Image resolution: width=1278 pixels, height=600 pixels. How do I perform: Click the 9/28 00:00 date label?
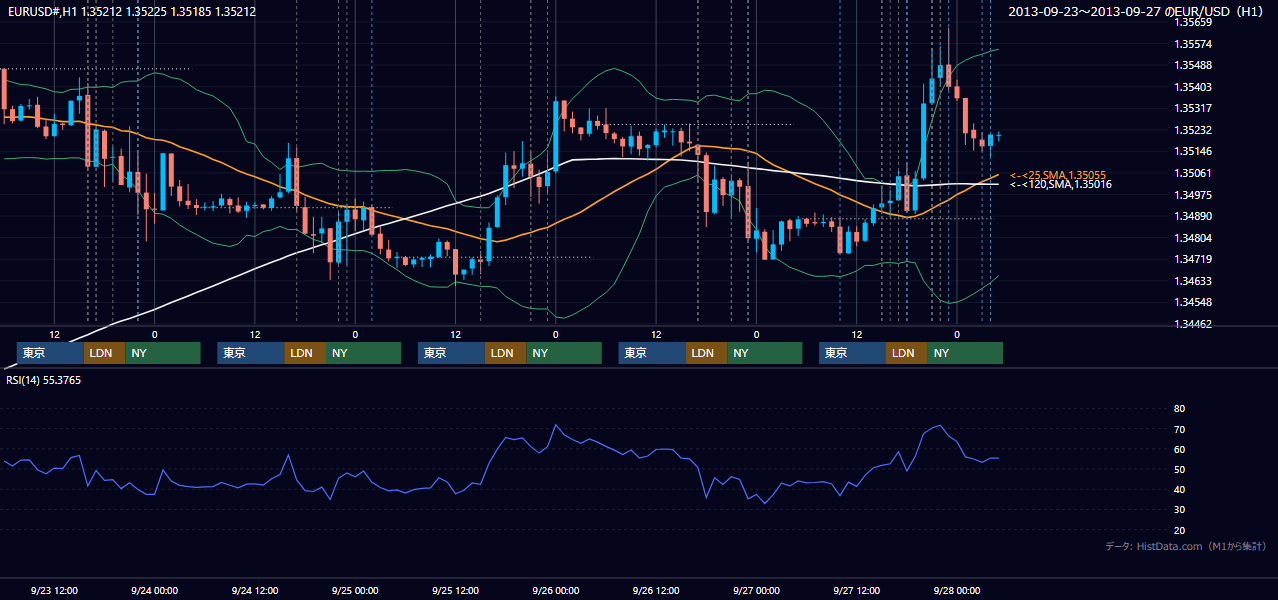click(956, 590)
